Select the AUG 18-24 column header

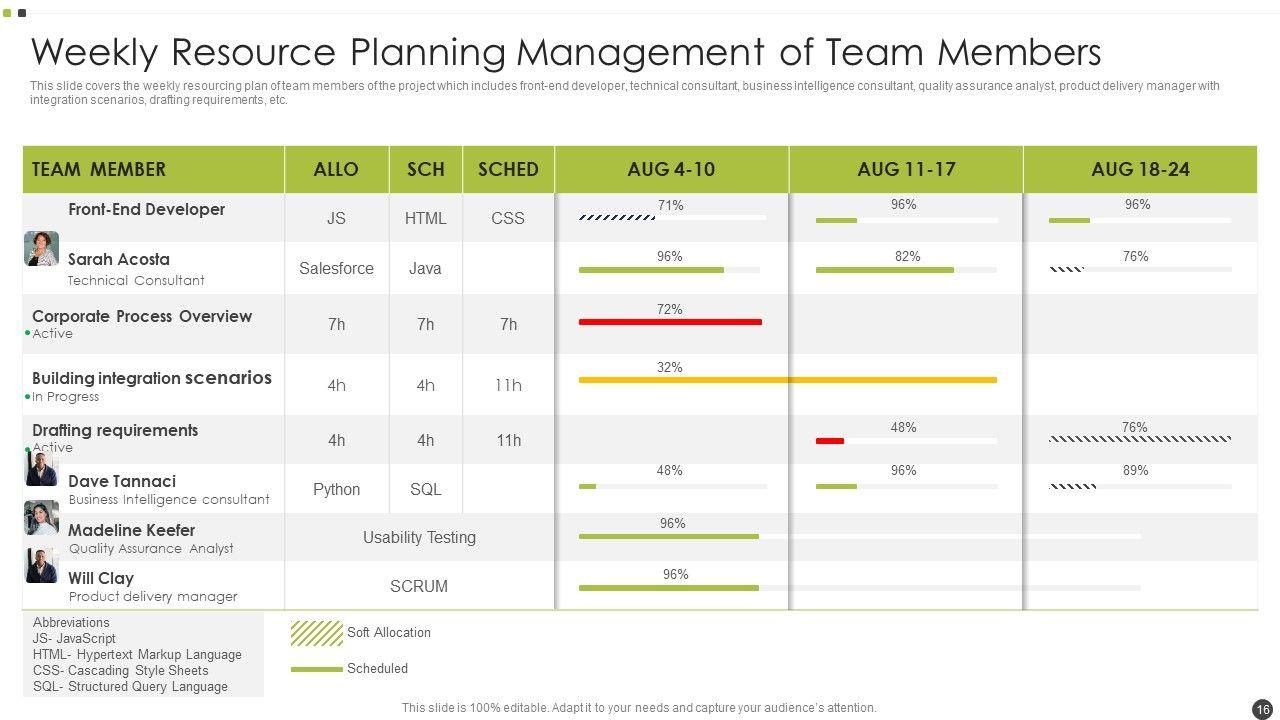click(1140, 169)
